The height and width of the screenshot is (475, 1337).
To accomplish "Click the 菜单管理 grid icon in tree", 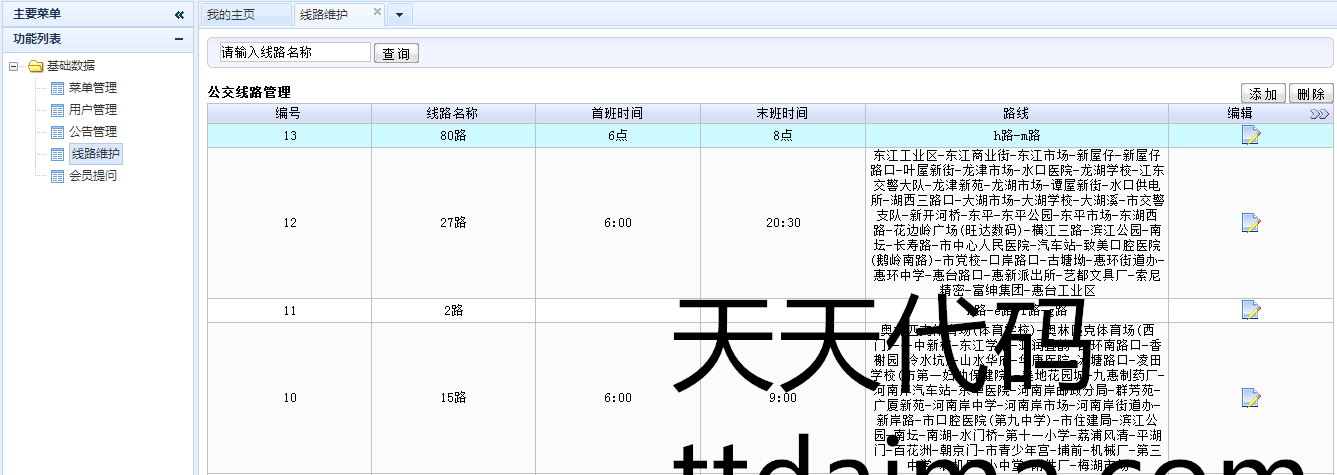I will [x=57, y=88].
